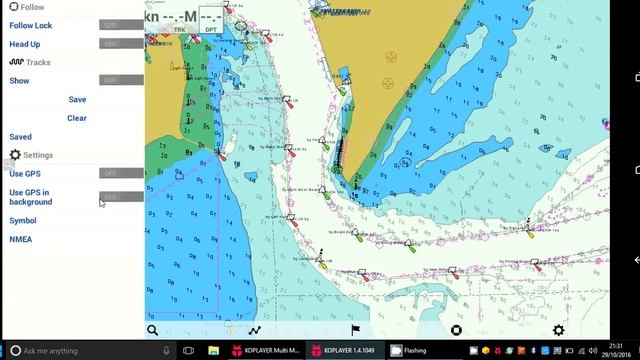The width and height of the screenshot is (640, 360).
Task: Open the Saved tracks list
Action: [x=20, y=137]
